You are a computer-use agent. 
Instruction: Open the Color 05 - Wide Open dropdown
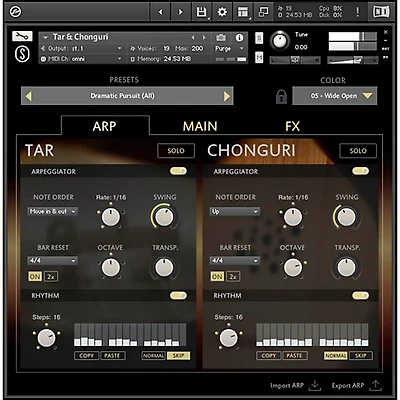pyautogui.click(x=335, y=96)
